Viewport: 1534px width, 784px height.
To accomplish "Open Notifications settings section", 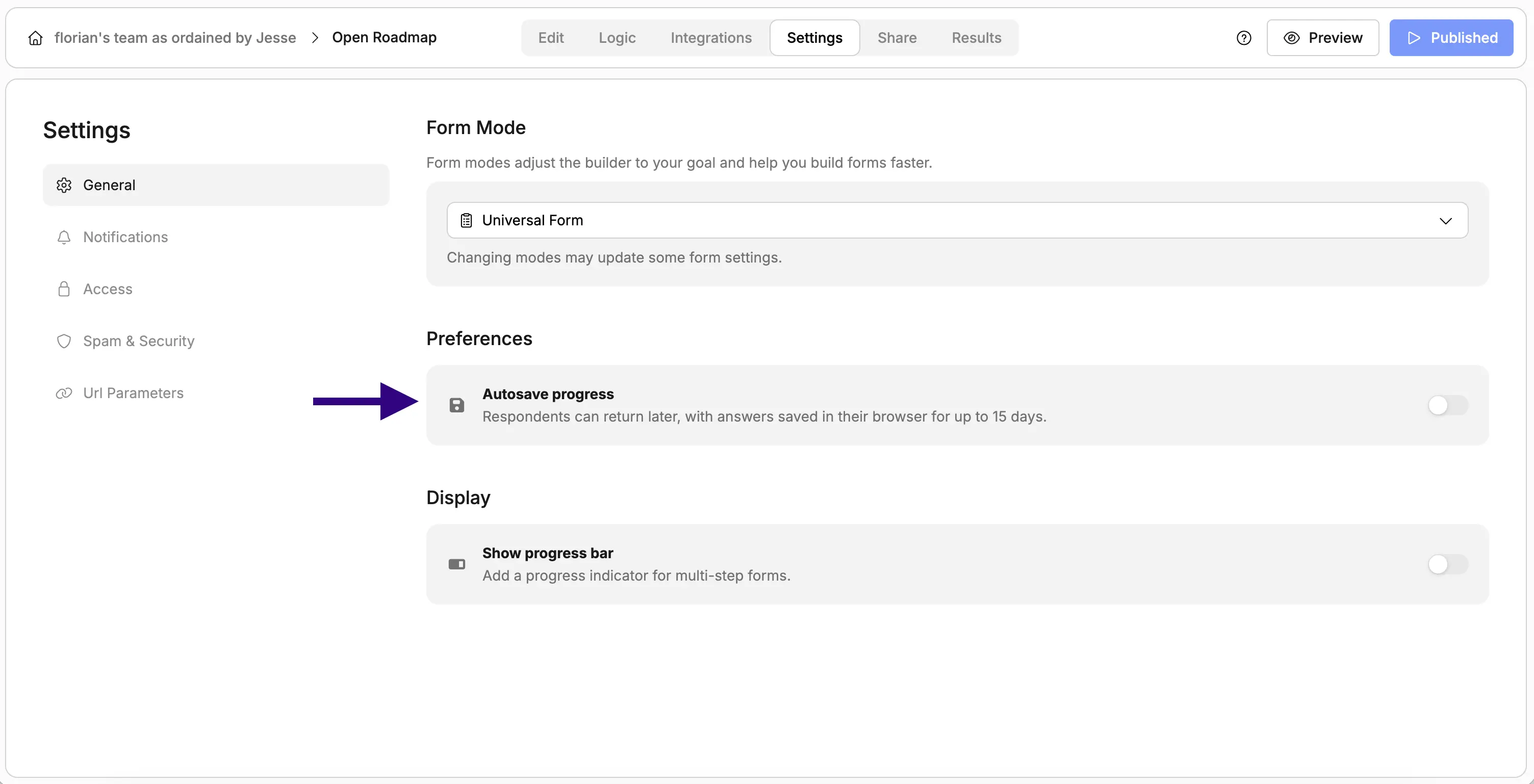I will point(216,237).
